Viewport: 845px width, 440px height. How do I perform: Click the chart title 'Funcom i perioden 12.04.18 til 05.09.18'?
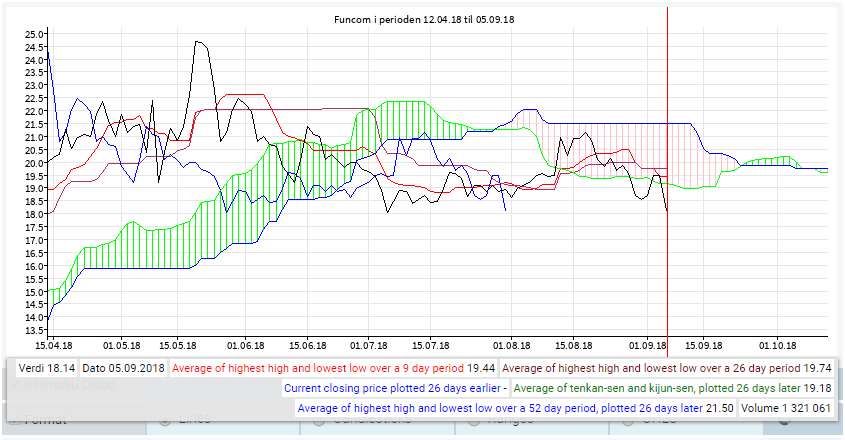point(424,19)
